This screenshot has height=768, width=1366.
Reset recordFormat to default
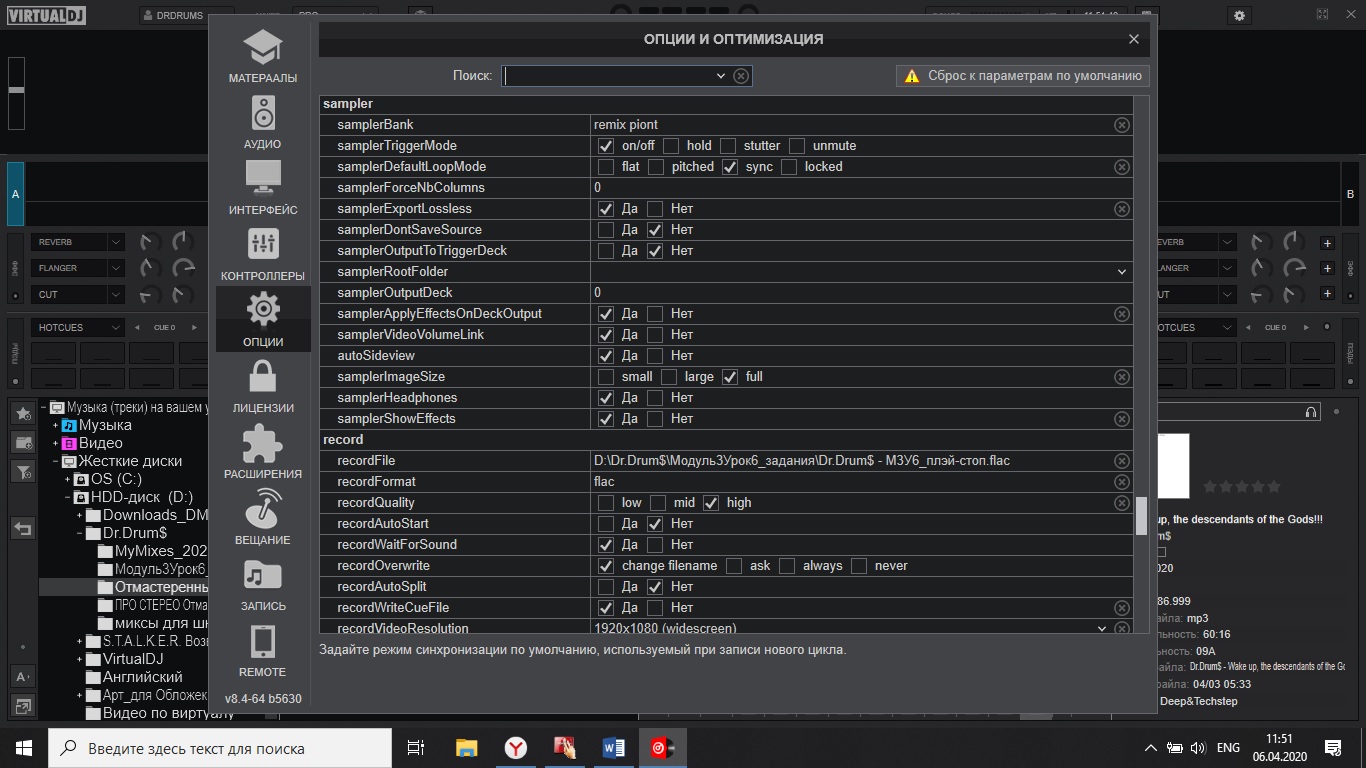coord(1122,482)
